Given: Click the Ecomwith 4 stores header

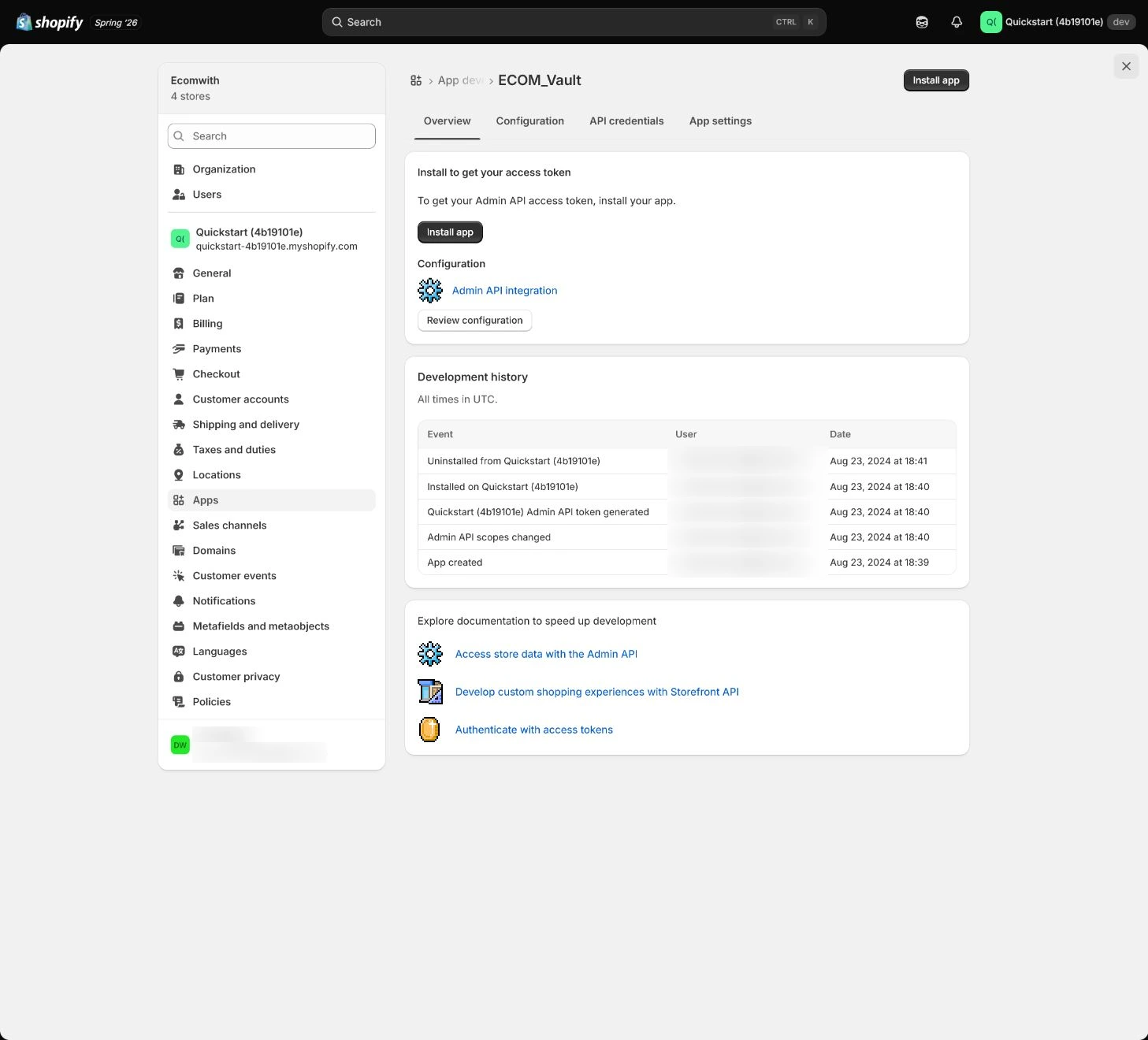Looking at the screenshot, I should pos(272,88).
